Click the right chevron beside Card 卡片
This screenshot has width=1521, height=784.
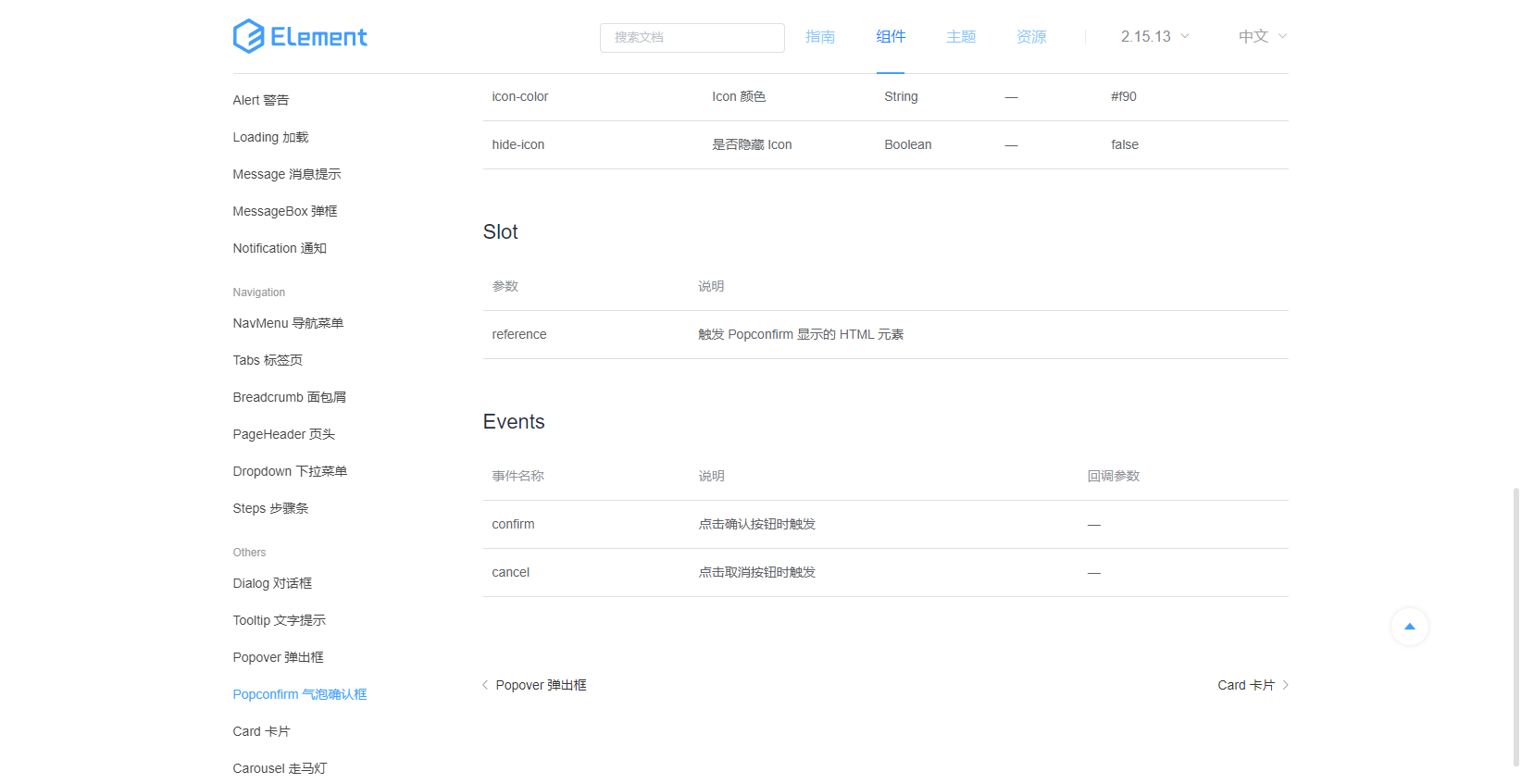pos(1285,685)
